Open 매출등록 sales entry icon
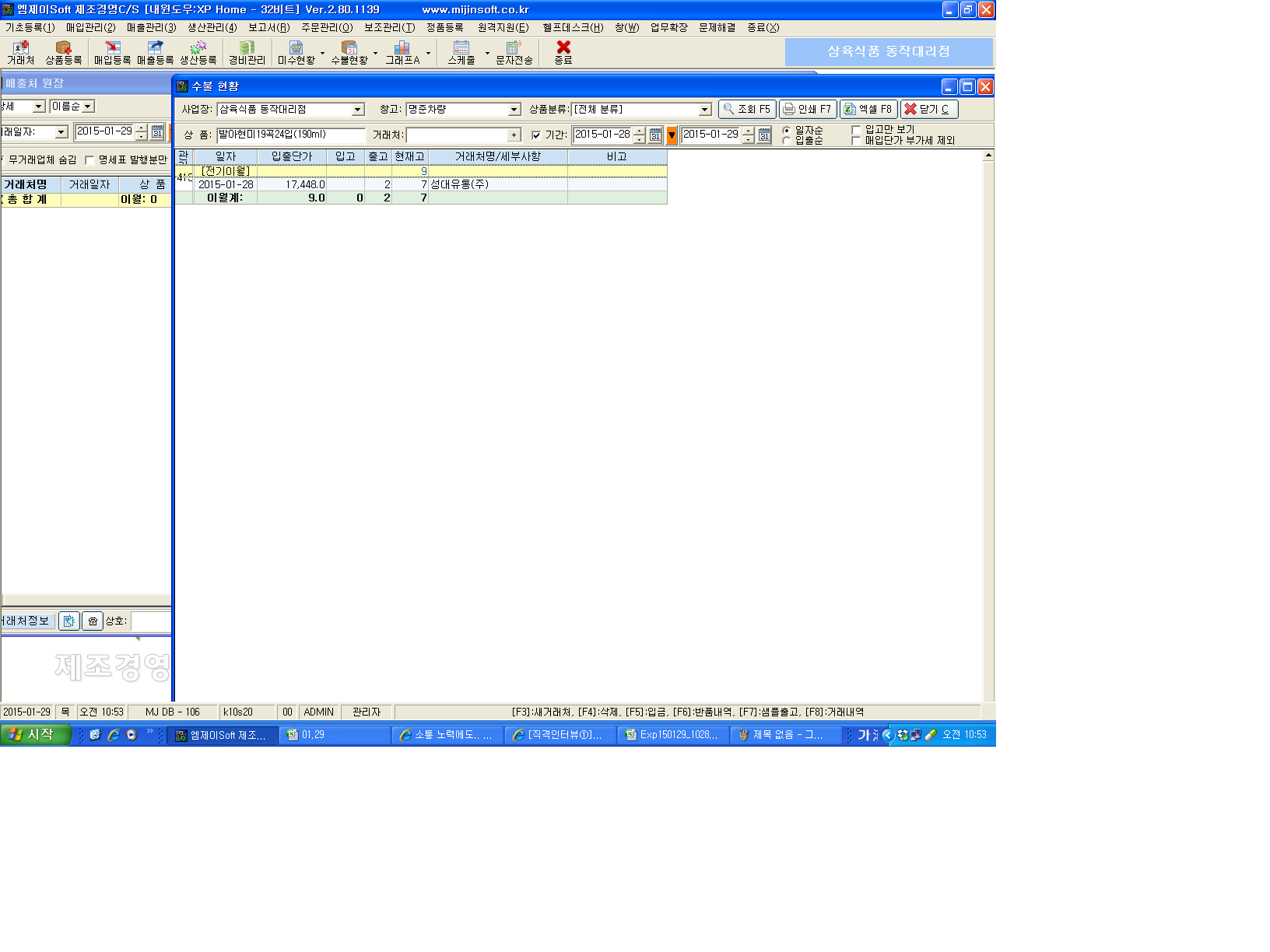 click(156, 53)
